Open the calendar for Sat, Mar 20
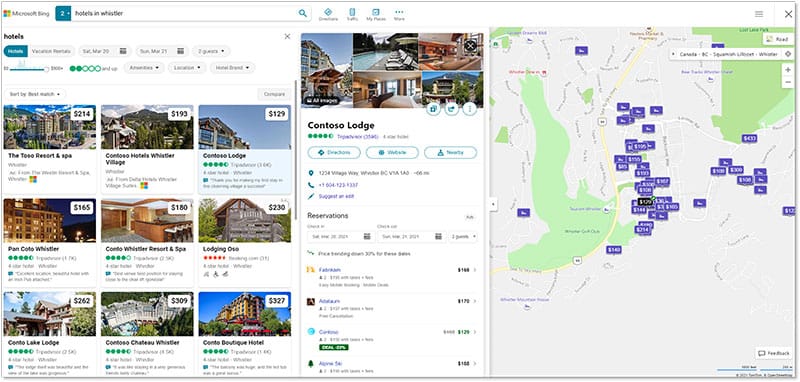800x382 pixels. 123,51
